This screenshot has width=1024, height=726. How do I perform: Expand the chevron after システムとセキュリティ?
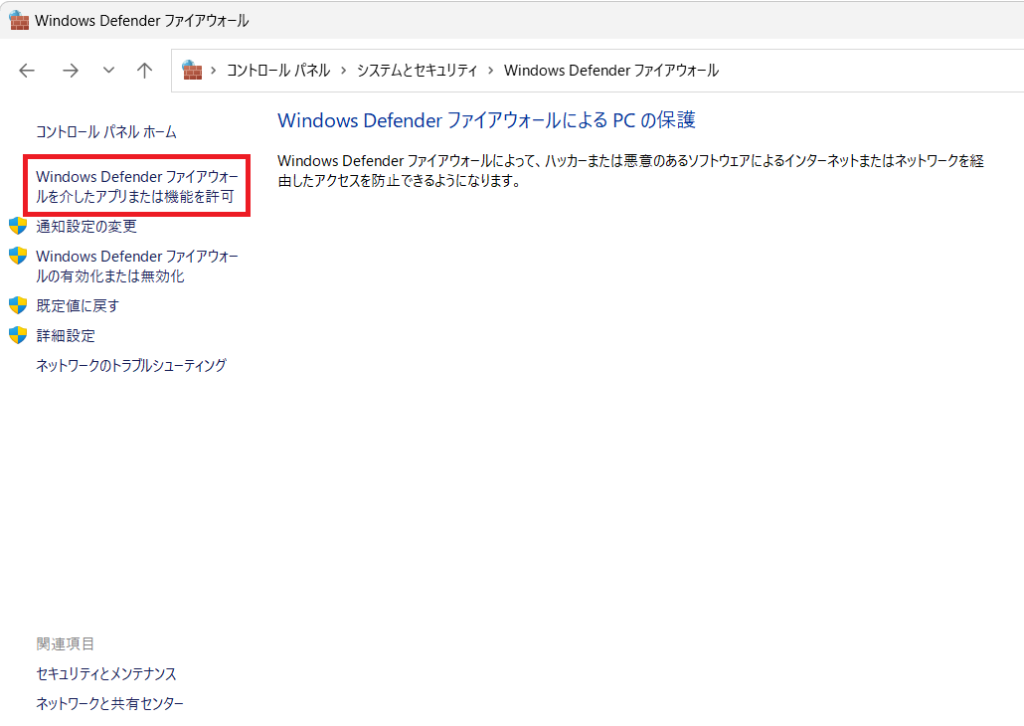(490, 71)
